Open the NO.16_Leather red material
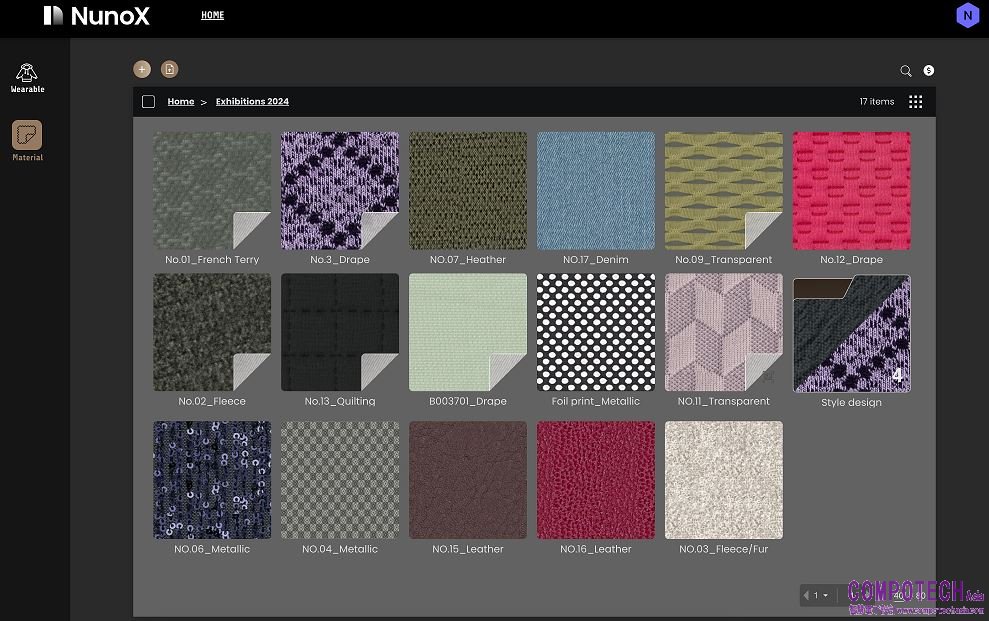 [596, 480]
